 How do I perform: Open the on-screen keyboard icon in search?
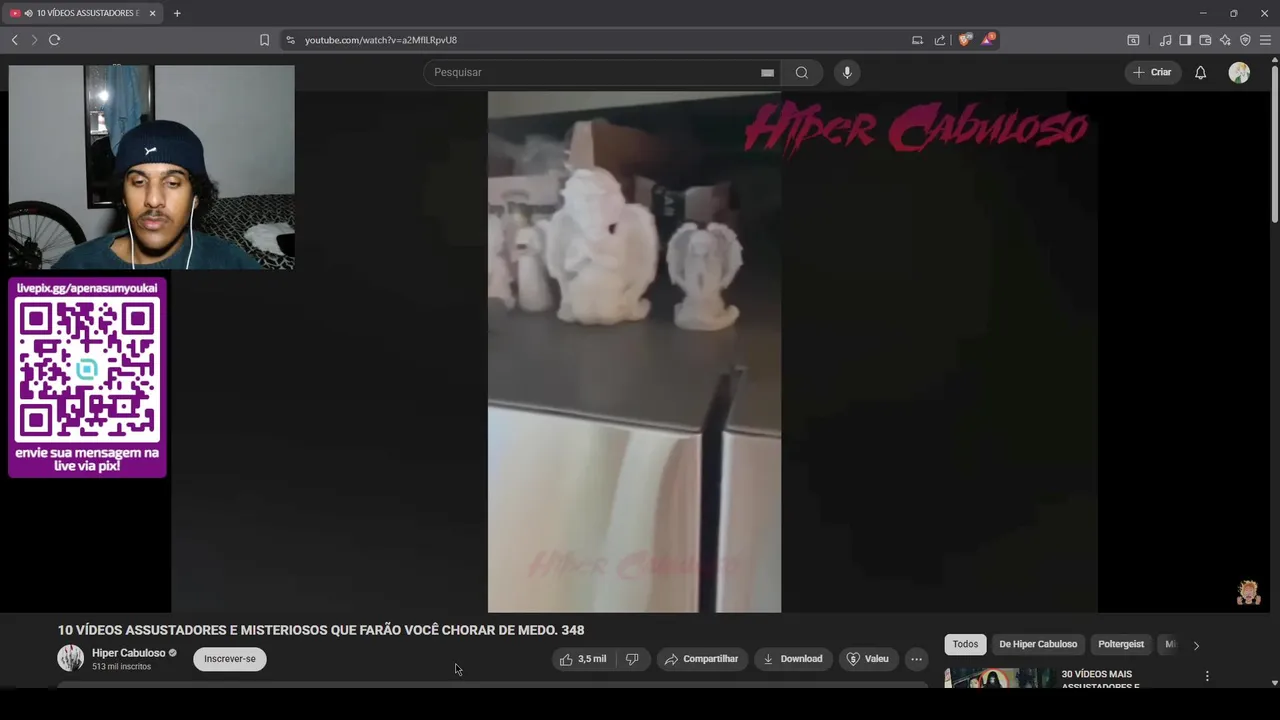(767, 72)
